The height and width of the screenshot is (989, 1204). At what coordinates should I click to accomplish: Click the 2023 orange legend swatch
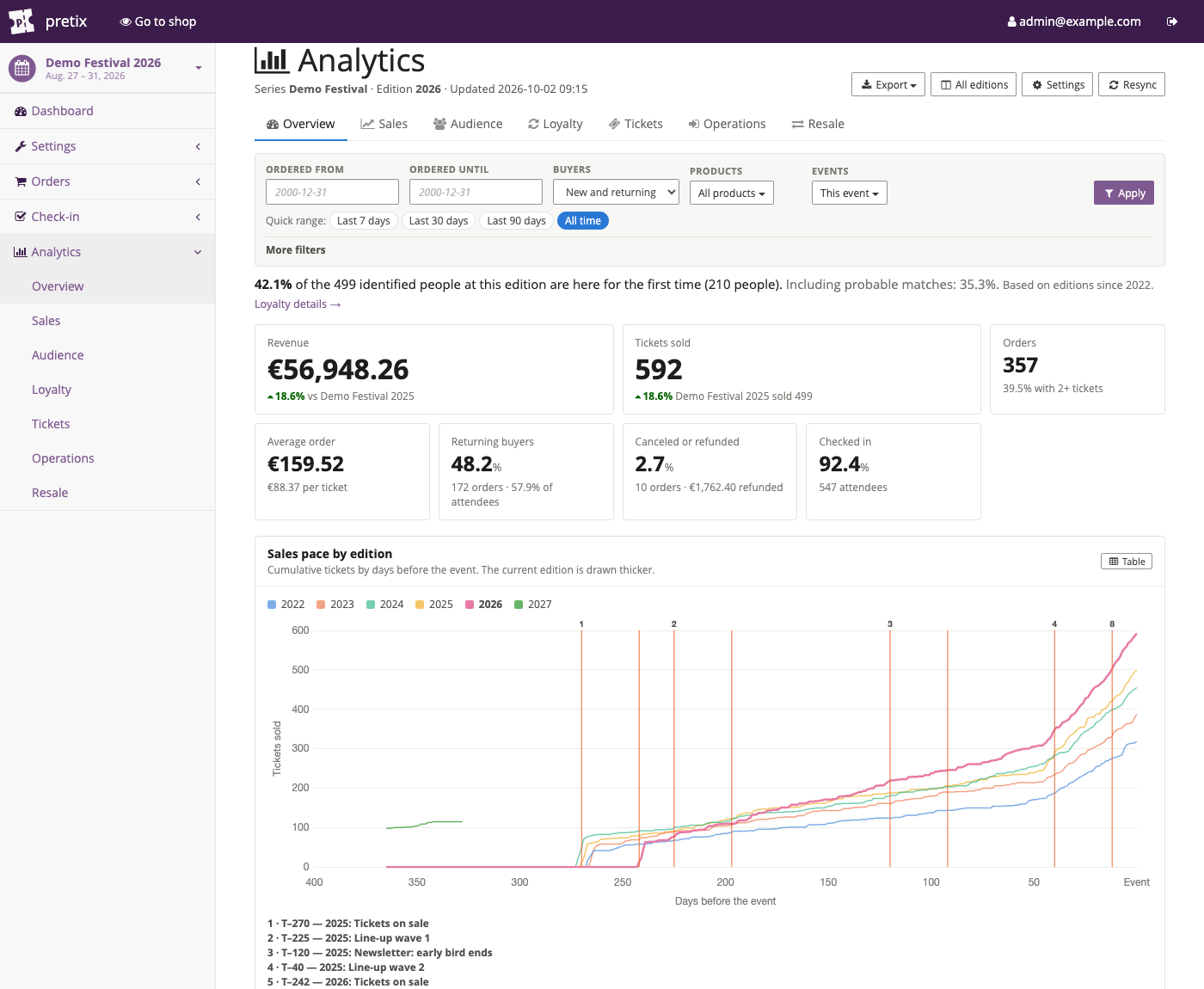point(321,605)
